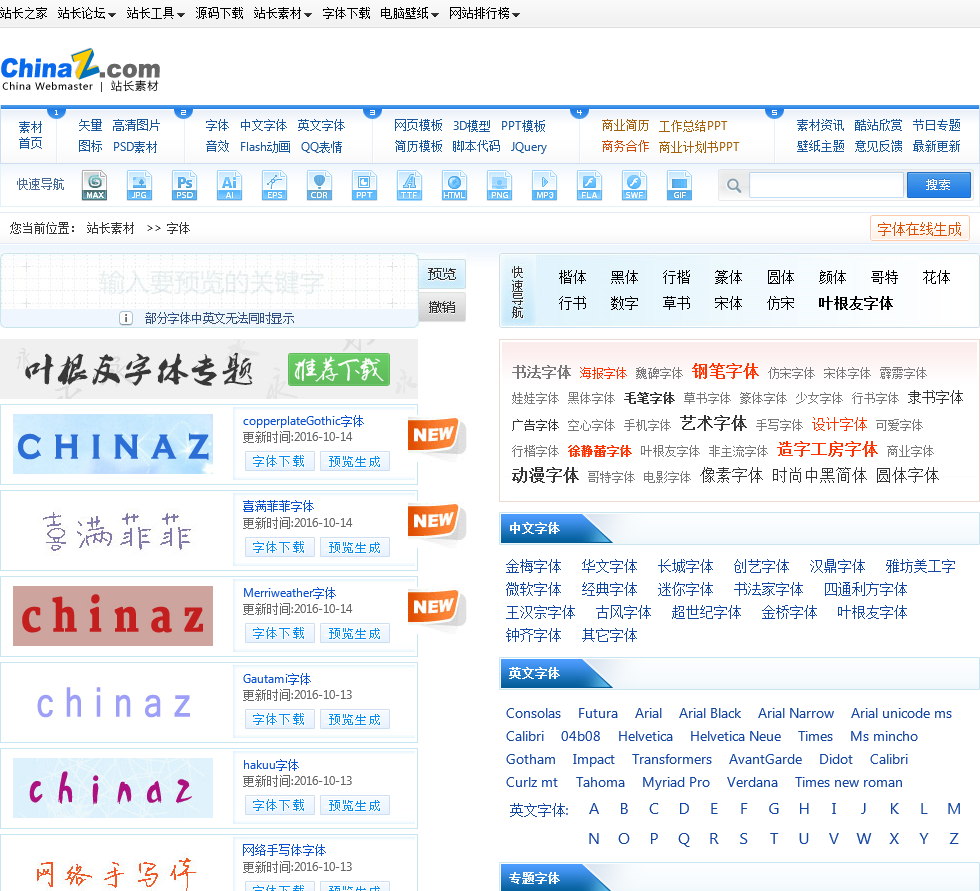Screen dimensions: 980x891
Task: Expand the 网站排行榜 dropdown menu
Action: (484, 13)
